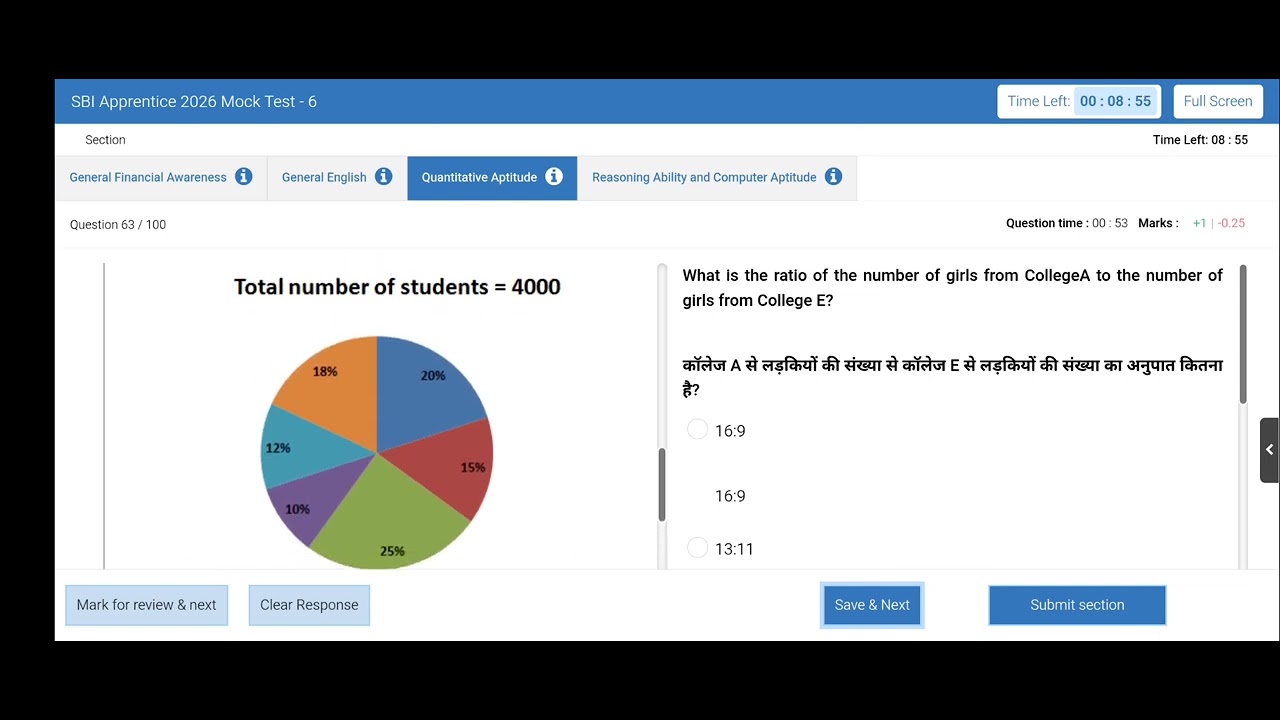This screenshot has height=720, width=1280.
Task: Select the 13:11 answer option
Action: coord(698,548)
